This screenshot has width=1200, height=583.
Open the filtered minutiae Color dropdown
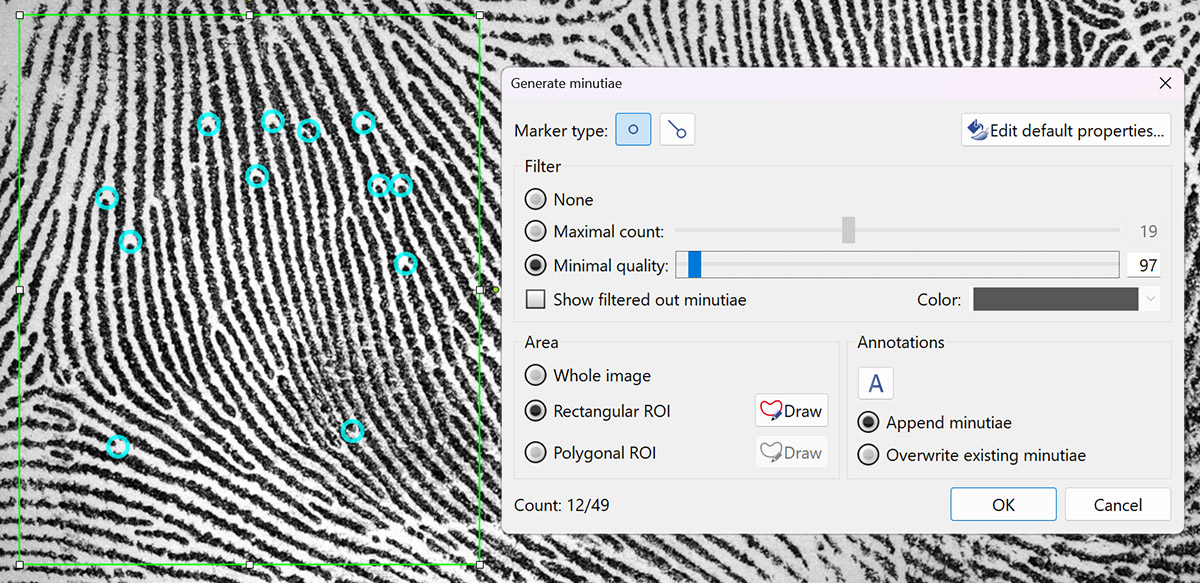pos(1150,300)
